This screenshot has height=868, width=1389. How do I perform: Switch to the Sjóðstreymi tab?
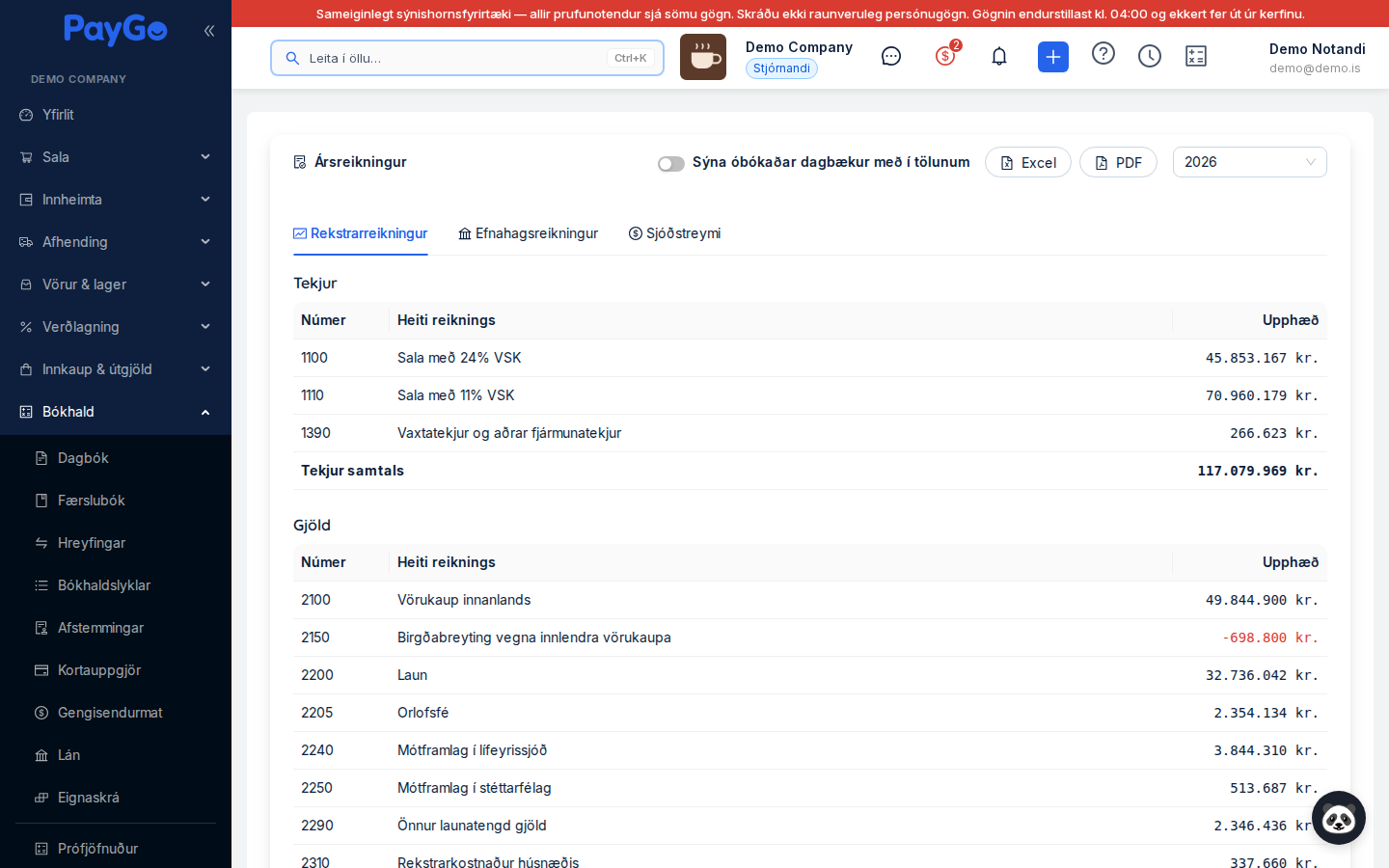point(674,233)
